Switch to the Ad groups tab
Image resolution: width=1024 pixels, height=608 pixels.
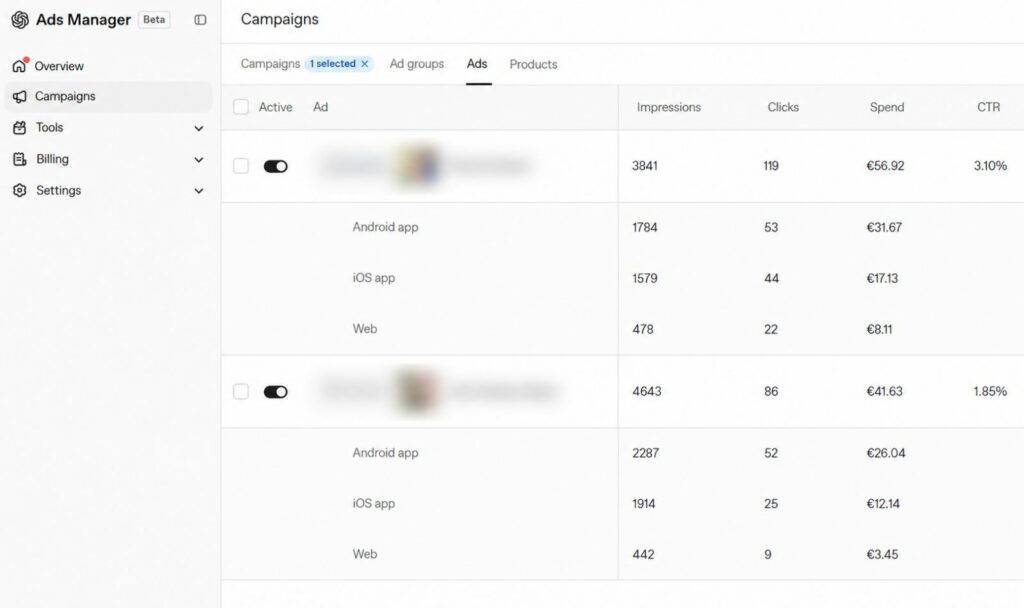[417, 64]
